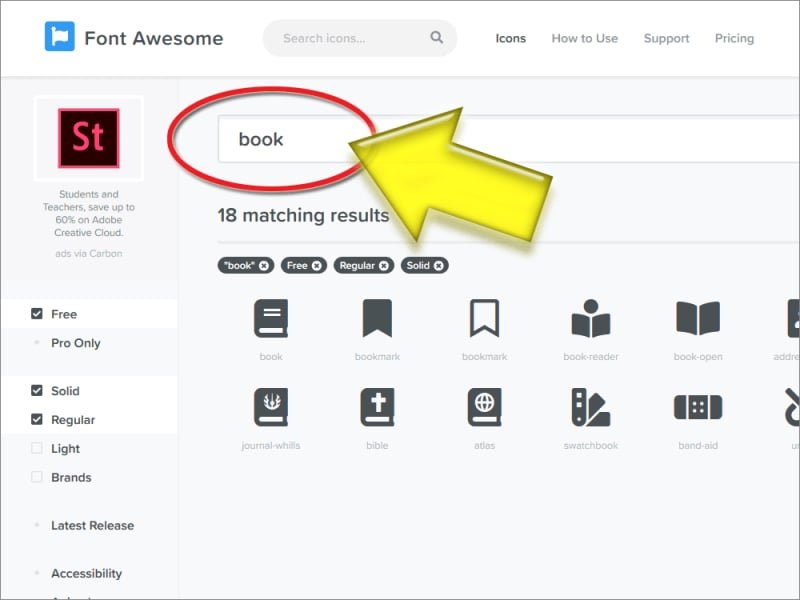Open the How to Use page

(x=585, y=38)
